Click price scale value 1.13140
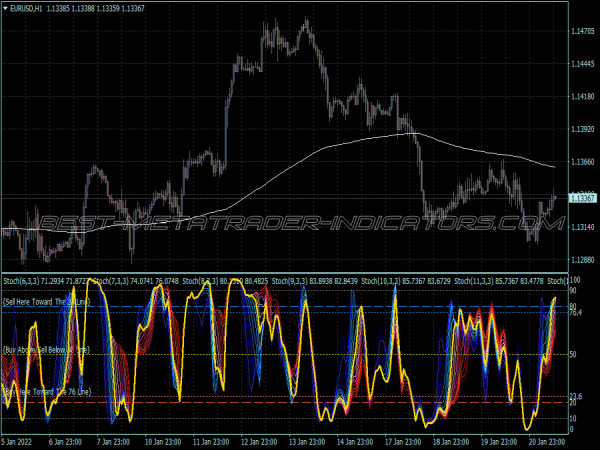This screenshot has height=450, width=600. tap(583, 227)
